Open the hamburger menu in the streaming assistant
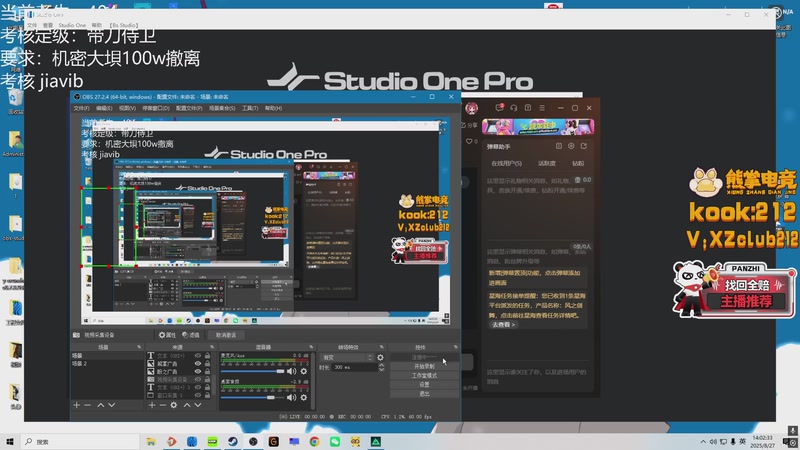 542,108
